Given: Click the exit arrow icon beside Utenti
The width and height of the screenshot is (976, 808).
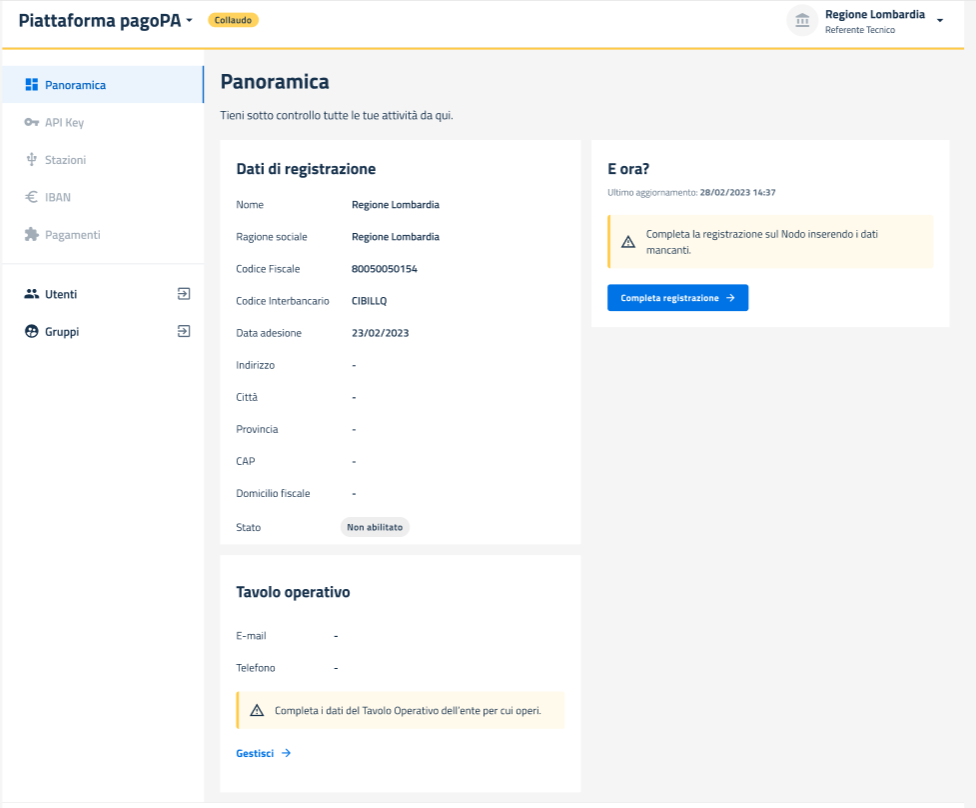Looking at the screenshot, I should [183, 294].
